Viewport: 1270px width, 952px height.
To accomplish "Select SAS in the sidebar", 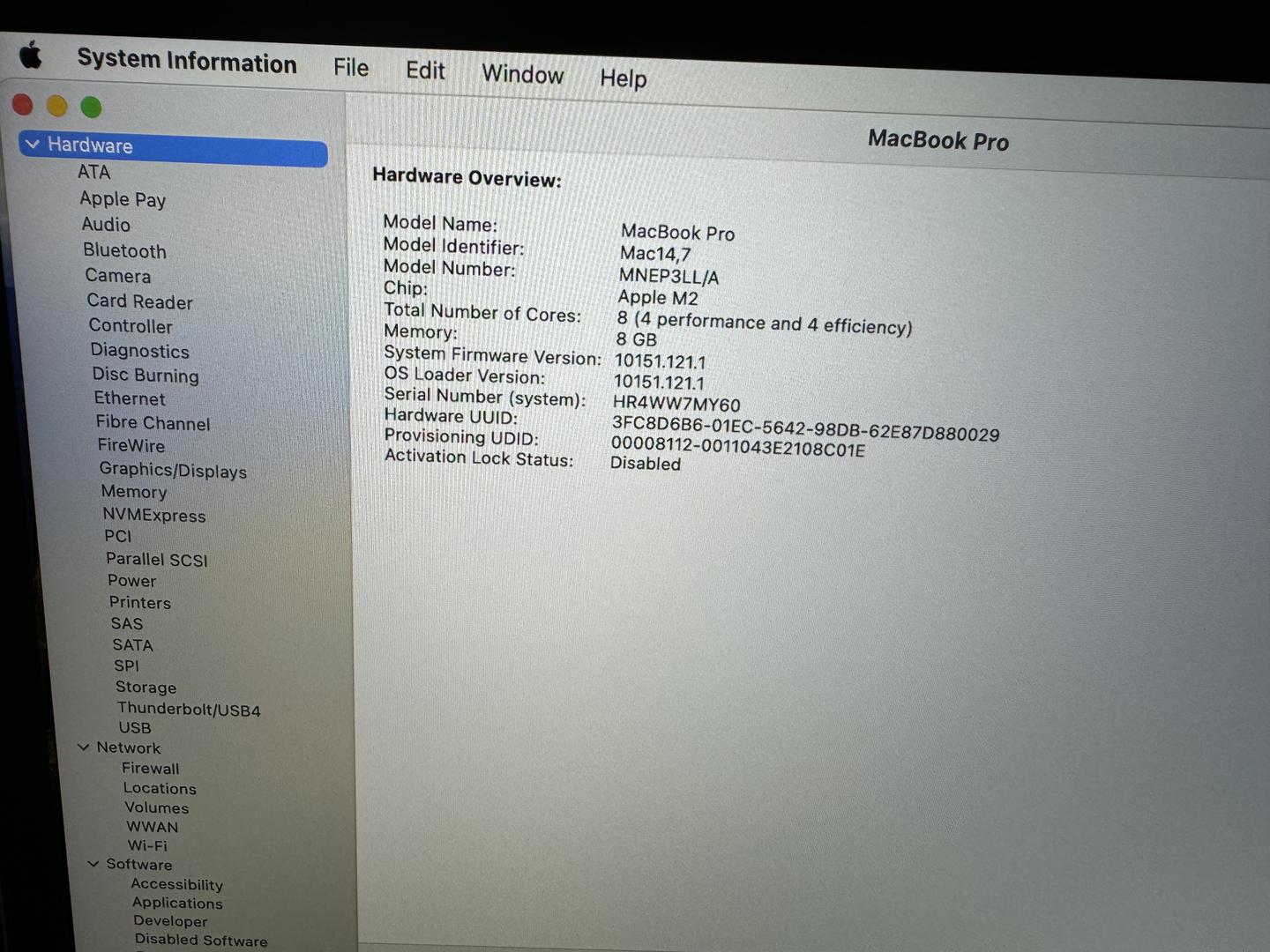I will click(126, 624).
